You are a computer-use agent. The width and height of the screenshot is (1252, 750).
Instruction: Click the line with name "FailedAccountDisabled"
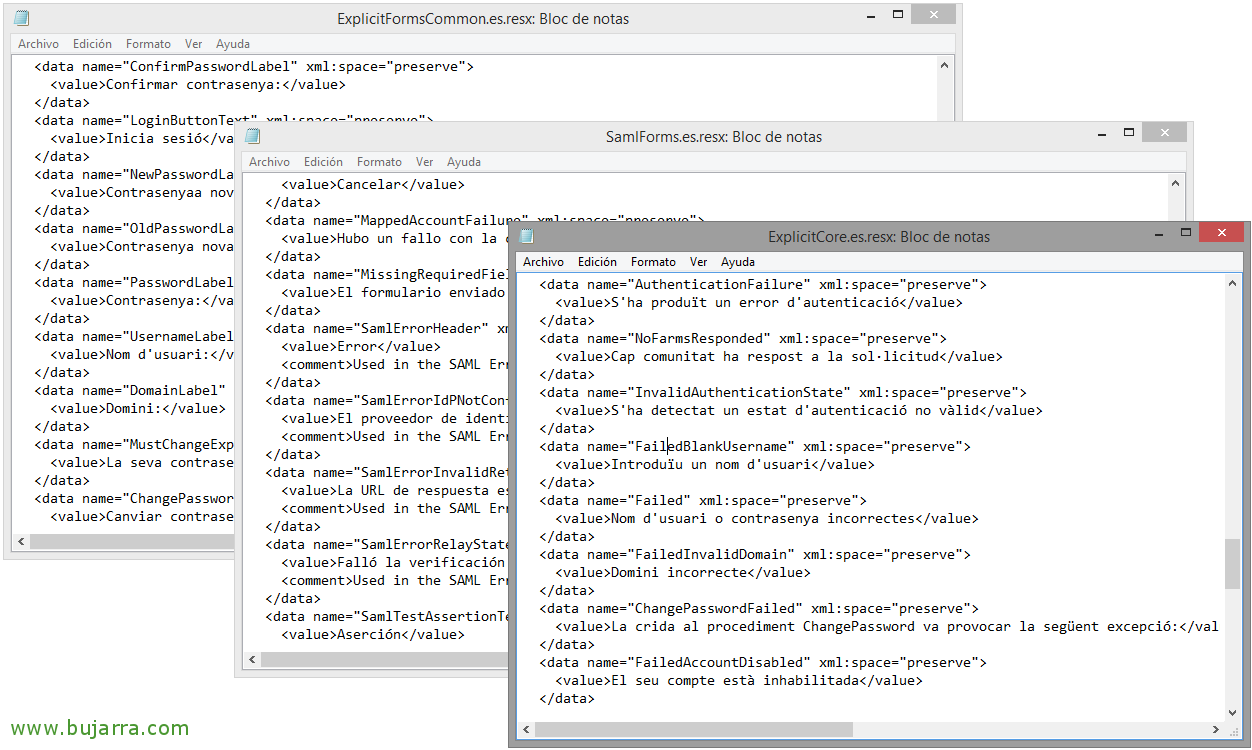point(763,663)
